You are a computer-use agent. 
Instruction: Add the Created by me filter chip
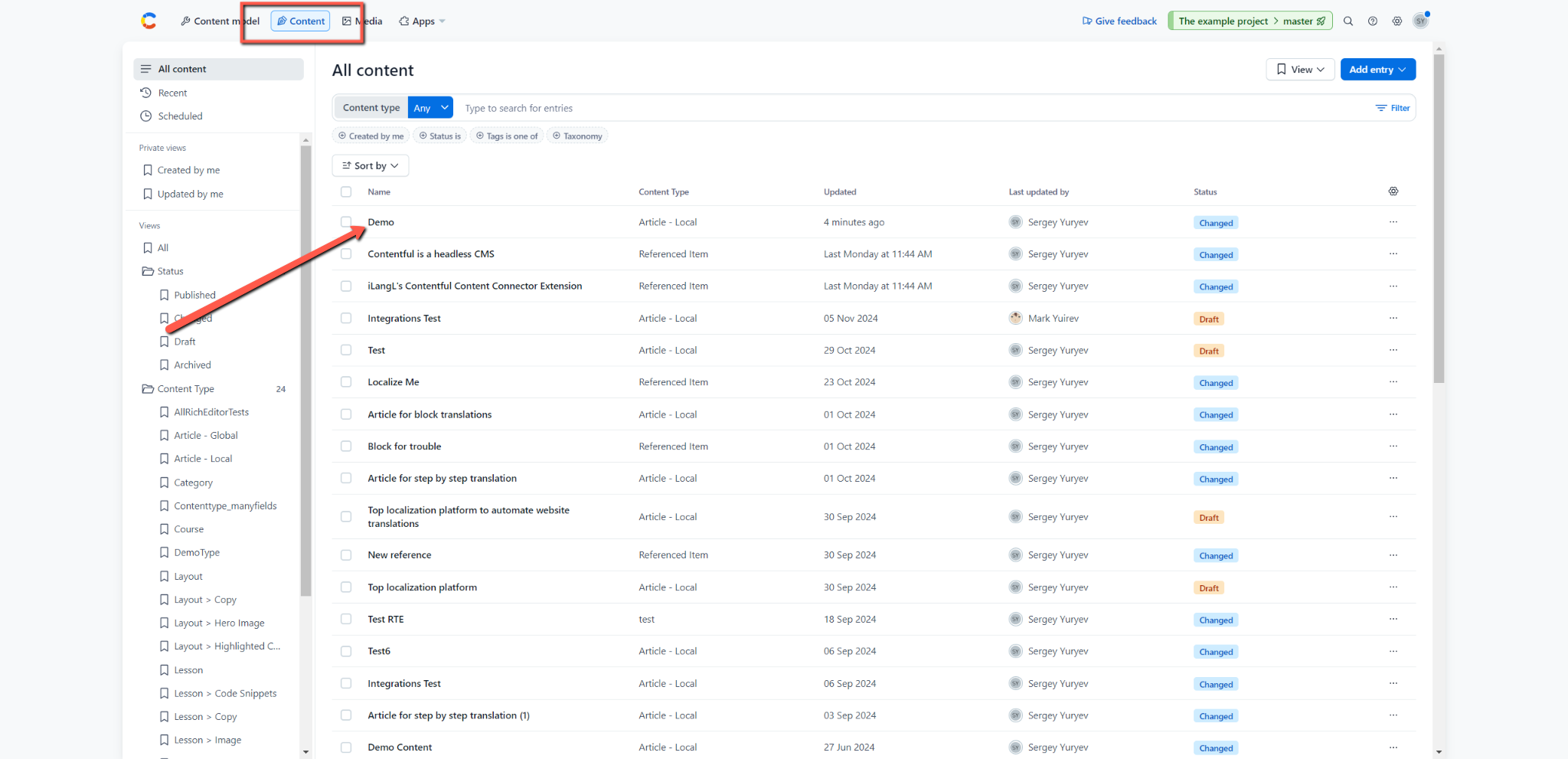coord(371,136)
